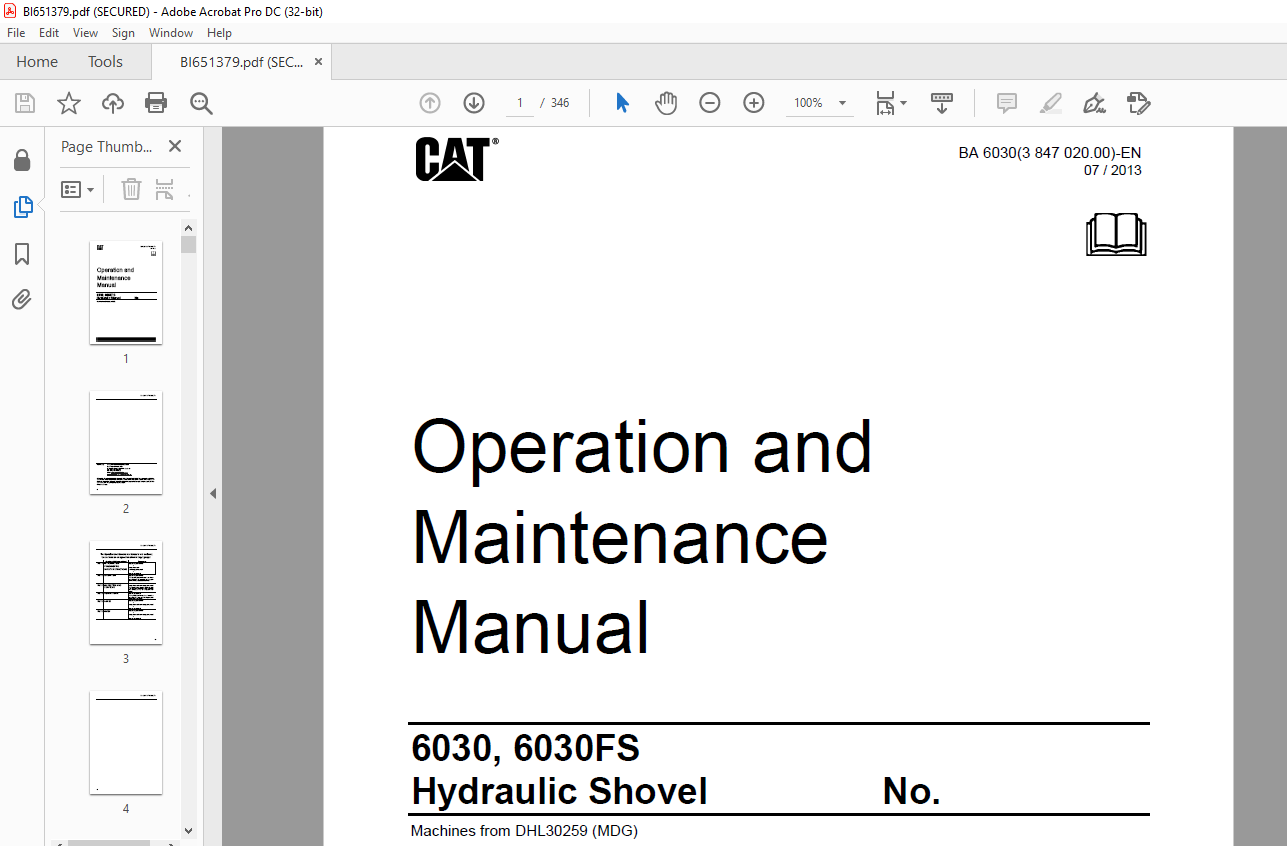The width and height of the screenshot is (1287, 846).
Task: Click the stamp/edit tool icon
Action: point(1138,103)
